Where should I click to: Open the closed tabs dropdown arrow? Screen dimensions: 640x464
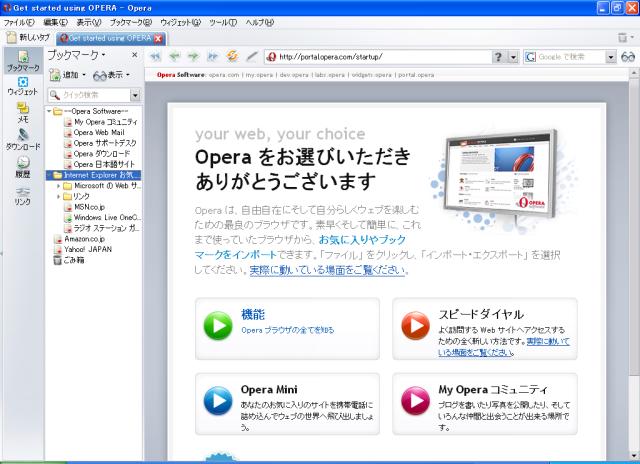[x=632, y=38]
